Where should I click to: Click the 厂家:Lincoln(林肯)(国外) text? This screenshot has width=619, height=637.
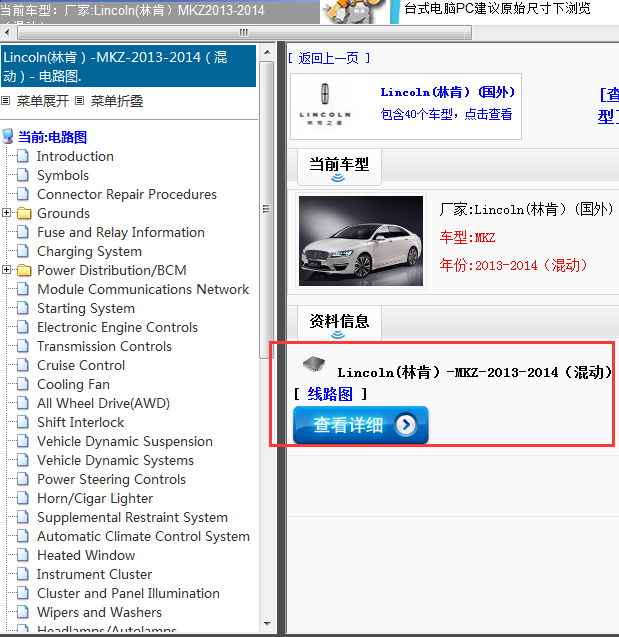(527, 209)
